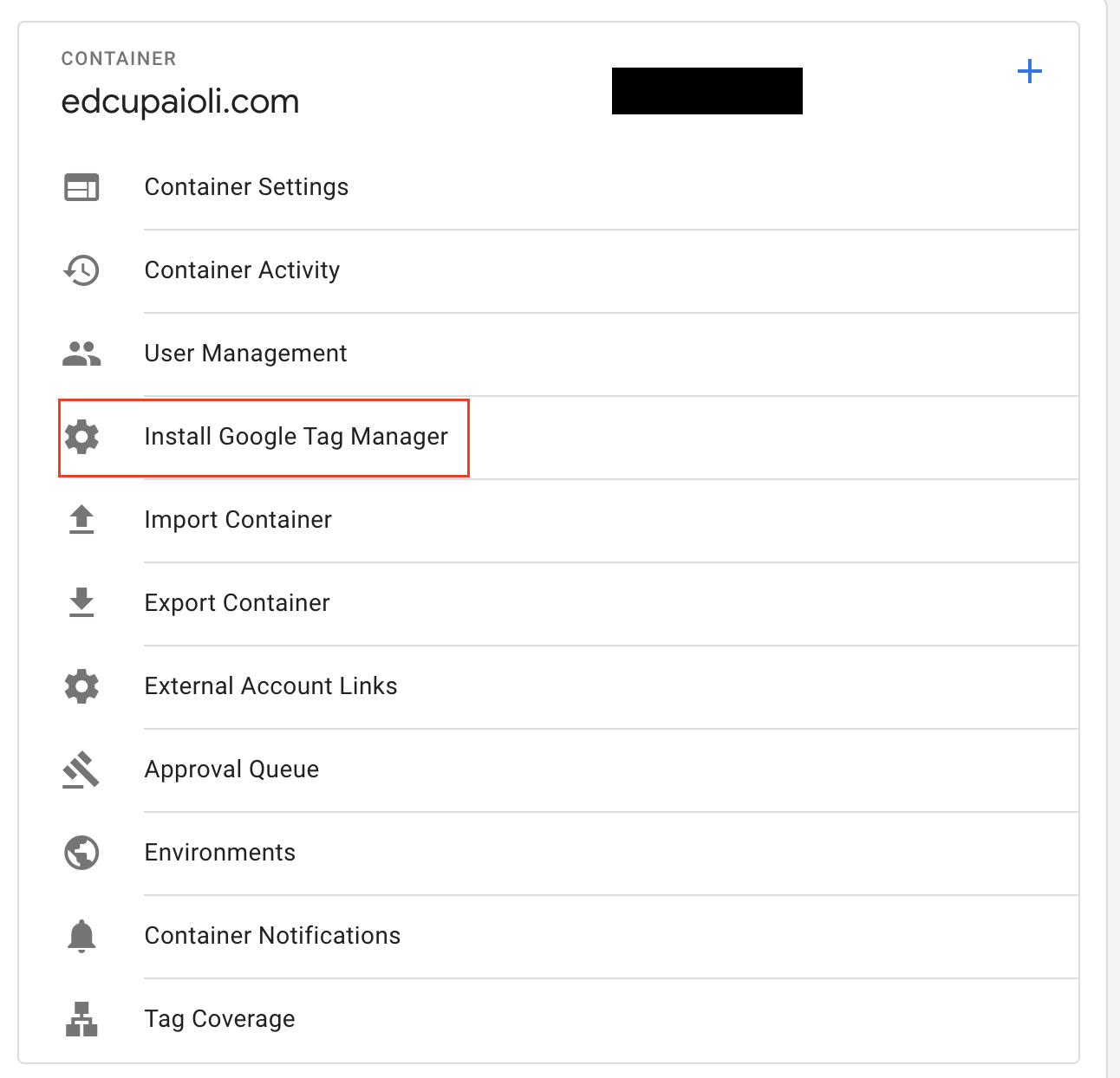Click the Container Settings window icon
This screenshot has height=1078, width=1120.
(x=81, y=187)
